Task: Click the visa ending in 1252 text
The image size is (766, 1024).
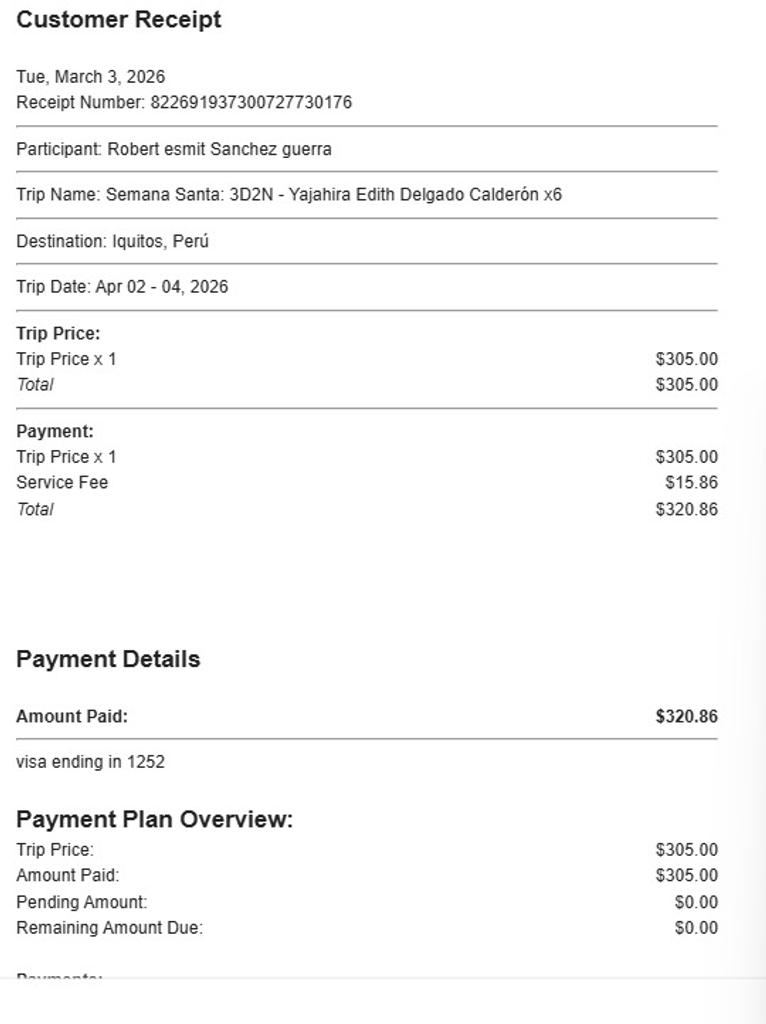Action: pos(91,762)
